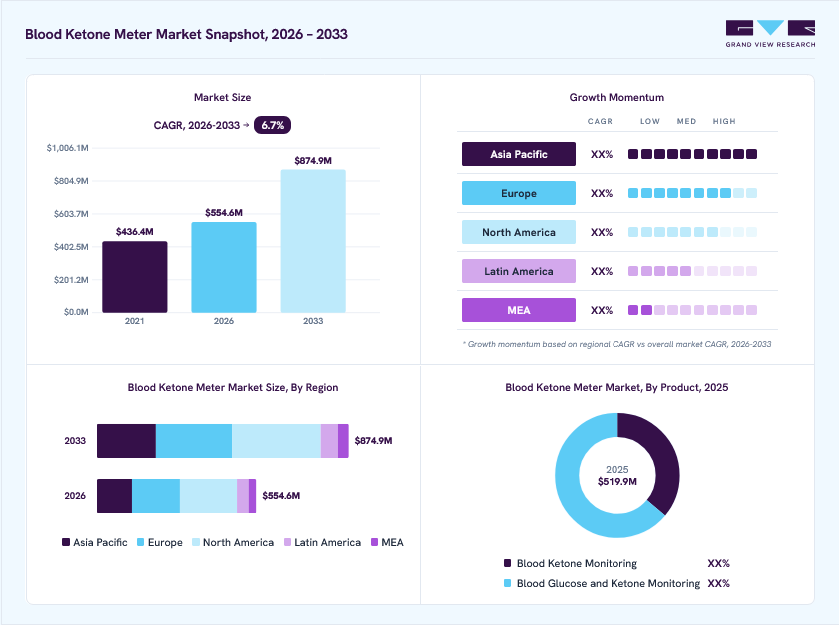Click the By Region chart title
840x625 pixels.
[x=232, y=388]
